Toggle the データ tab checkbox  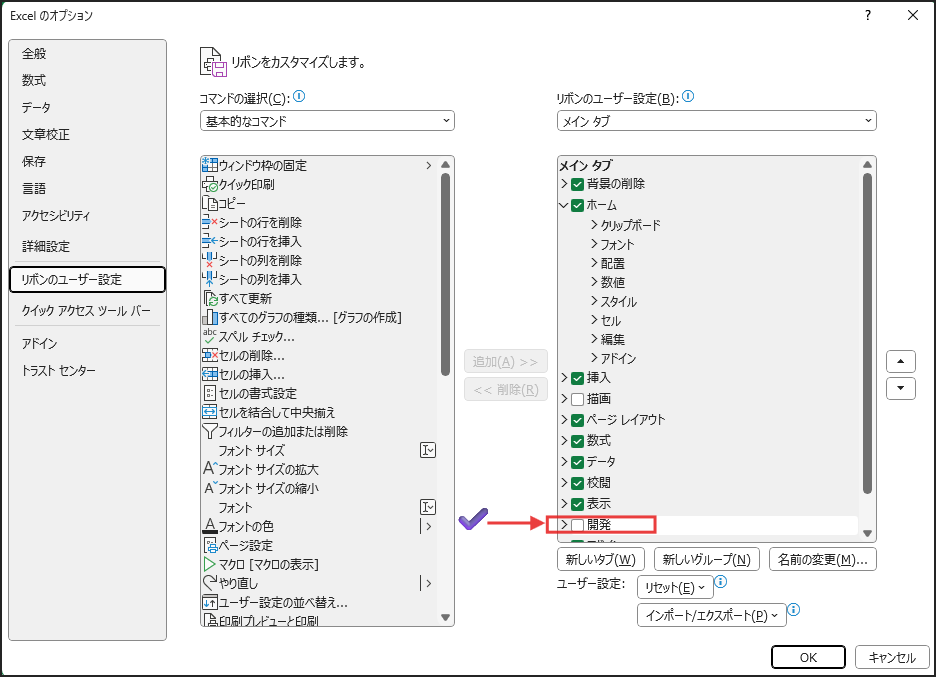point(577,462)
